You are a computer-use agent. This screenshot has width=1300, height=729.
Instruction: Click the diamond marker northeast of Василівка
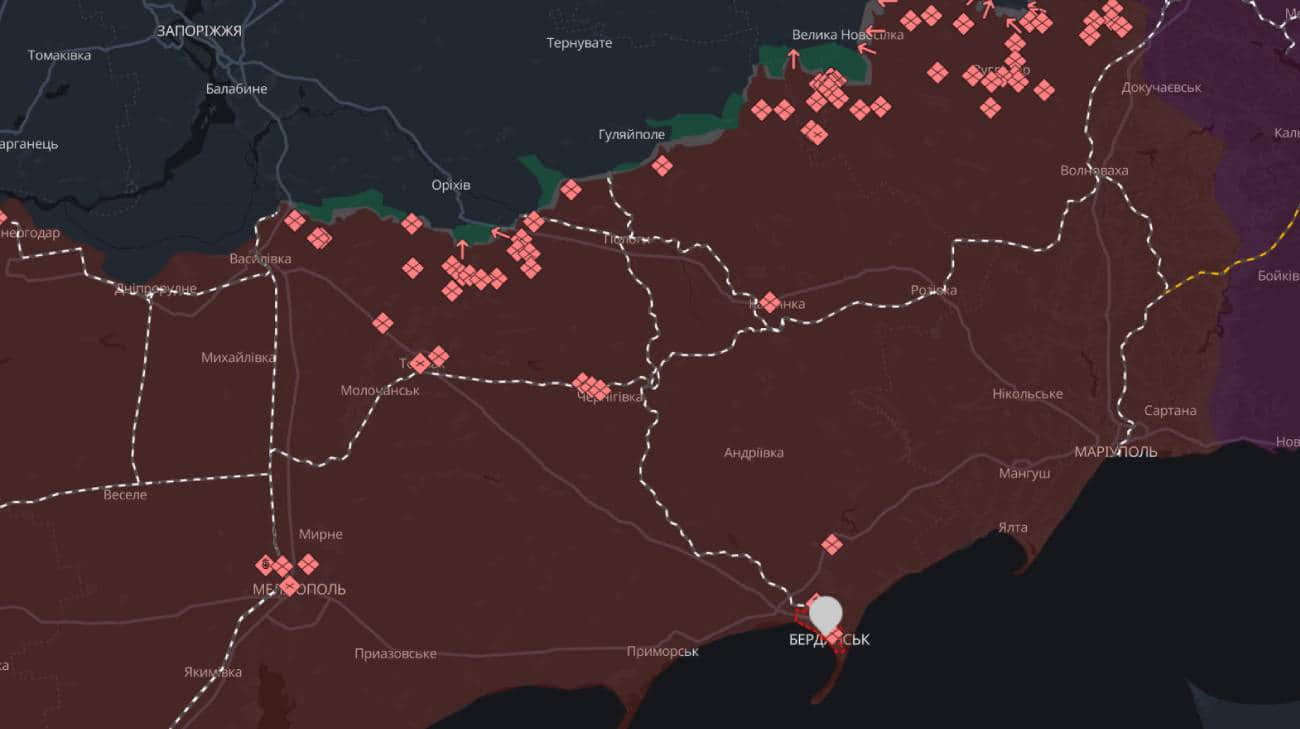(x=295, y=220)
